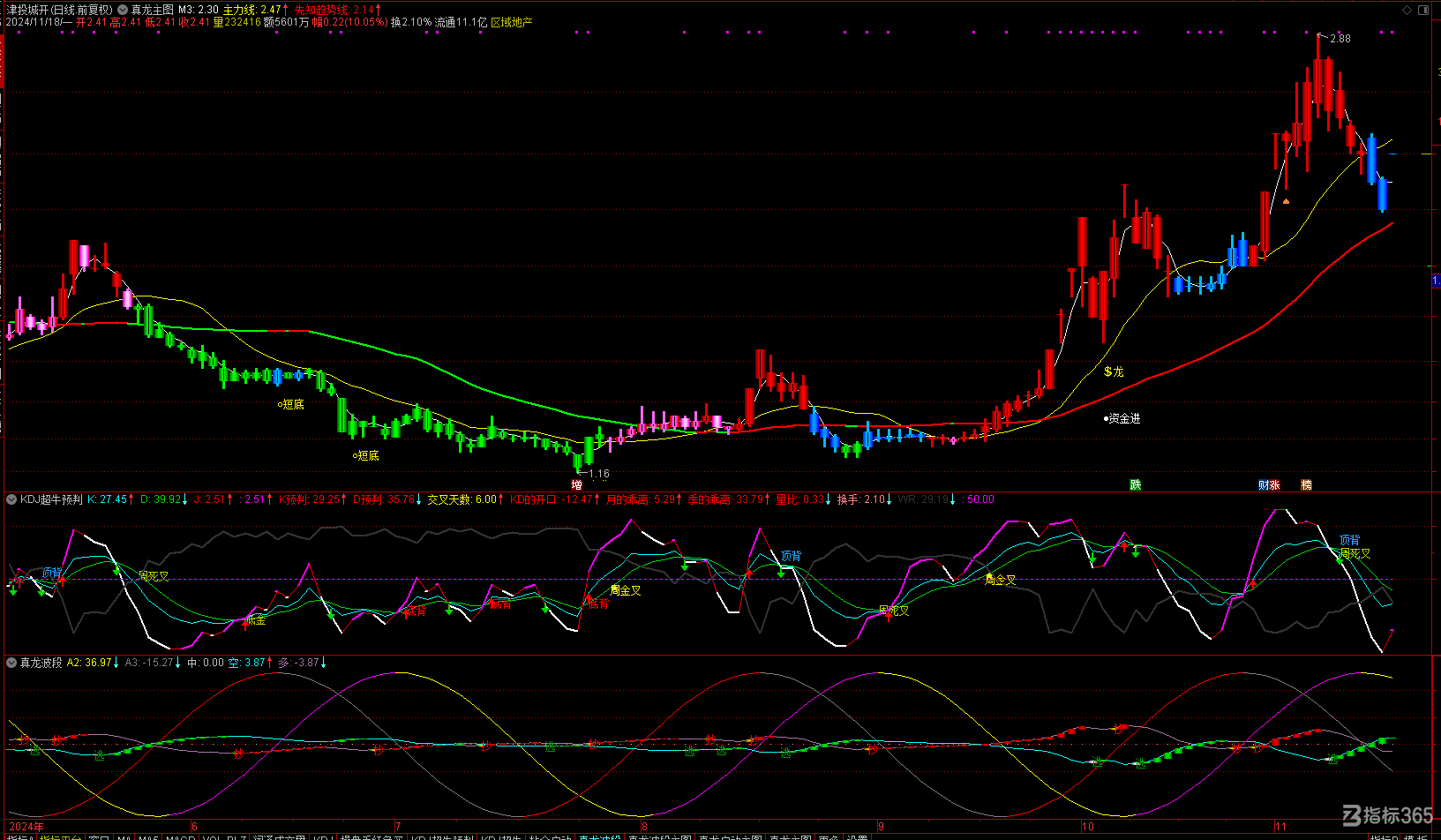Click the leftmost 周死叉 label in KDJ
This screenshot has width=1441, height=840.
pos(154,576)
